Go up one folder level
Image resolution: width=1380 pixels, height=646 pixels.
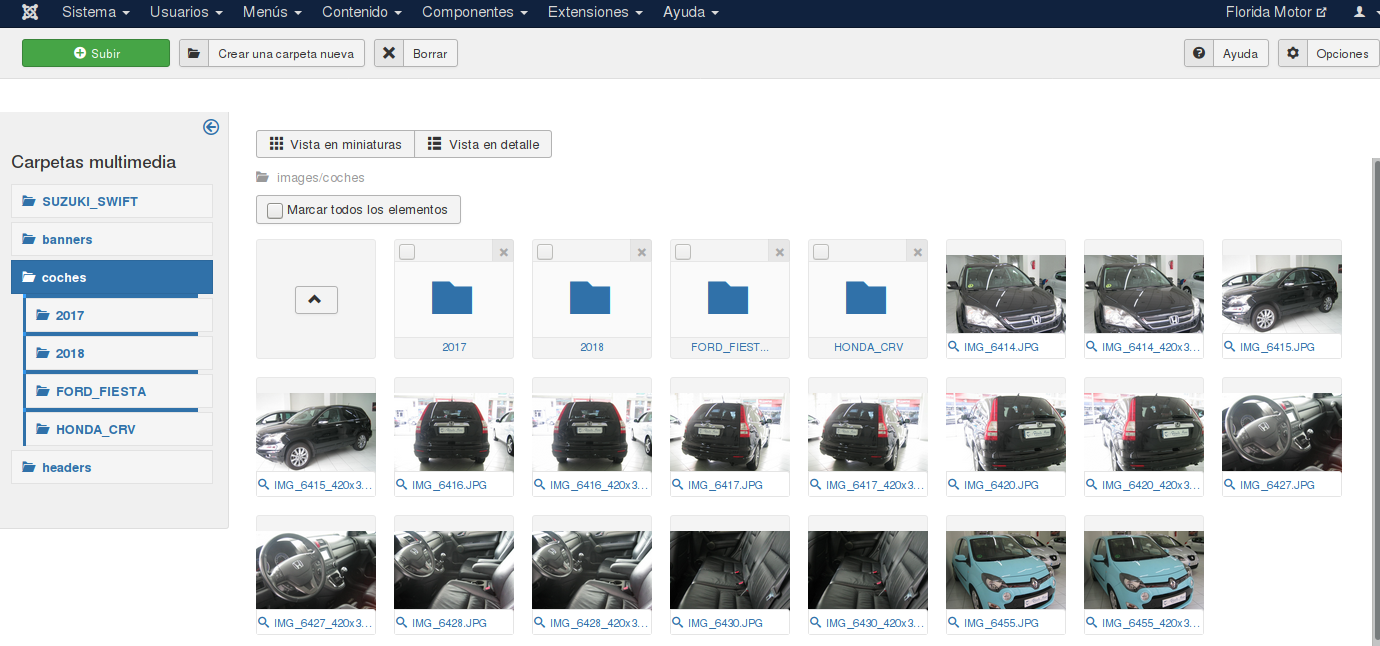(x=316, y=299)
